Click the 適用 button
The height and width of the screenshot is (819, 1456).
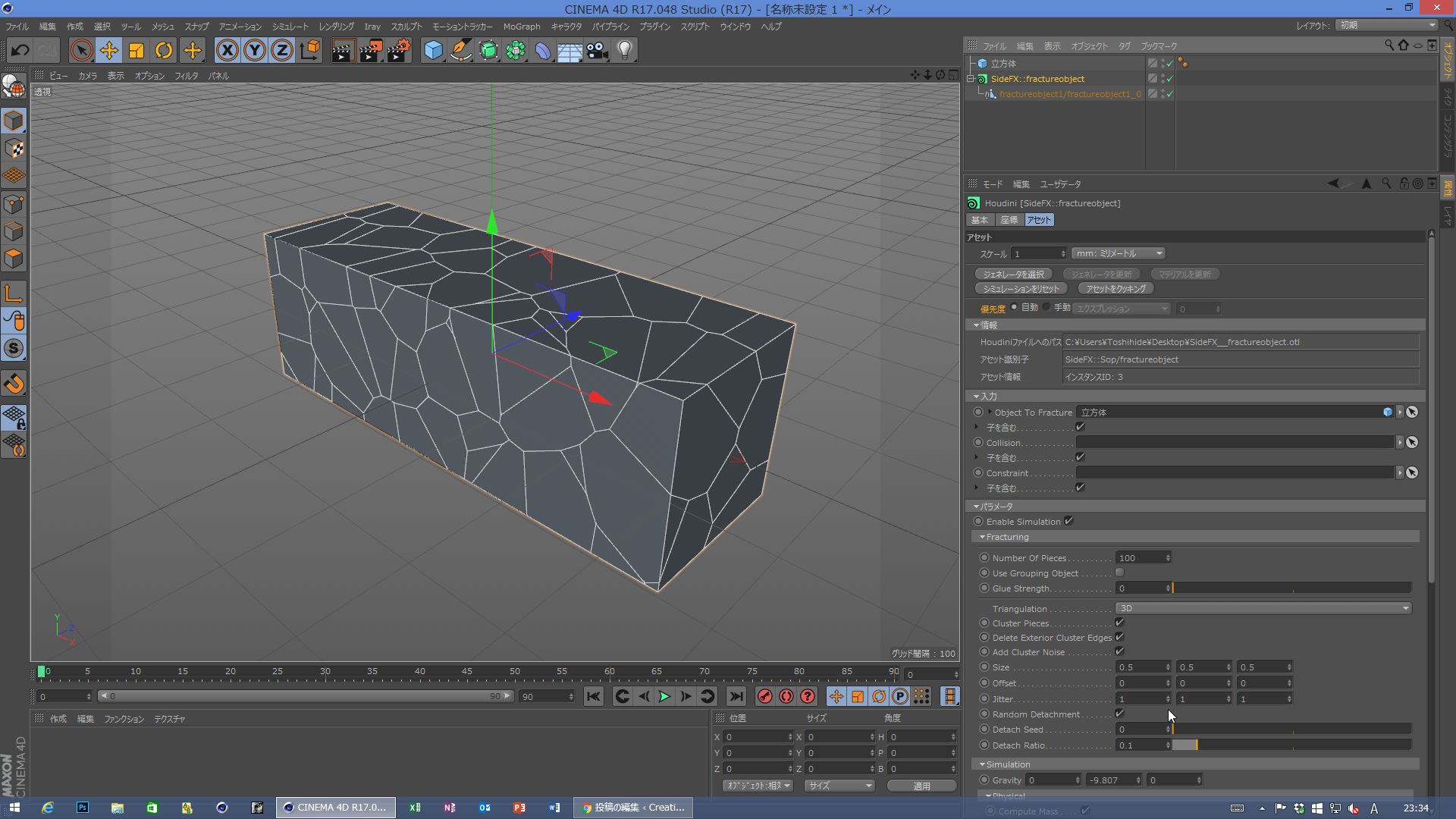tap(921, 786)
